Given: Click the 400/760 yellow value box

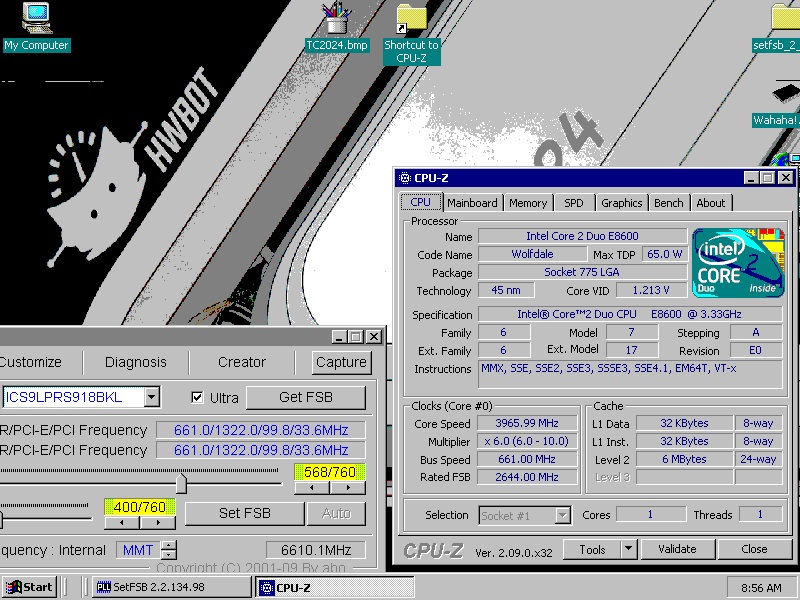Looking at the screenshot, I should click(x=140, y=507).
